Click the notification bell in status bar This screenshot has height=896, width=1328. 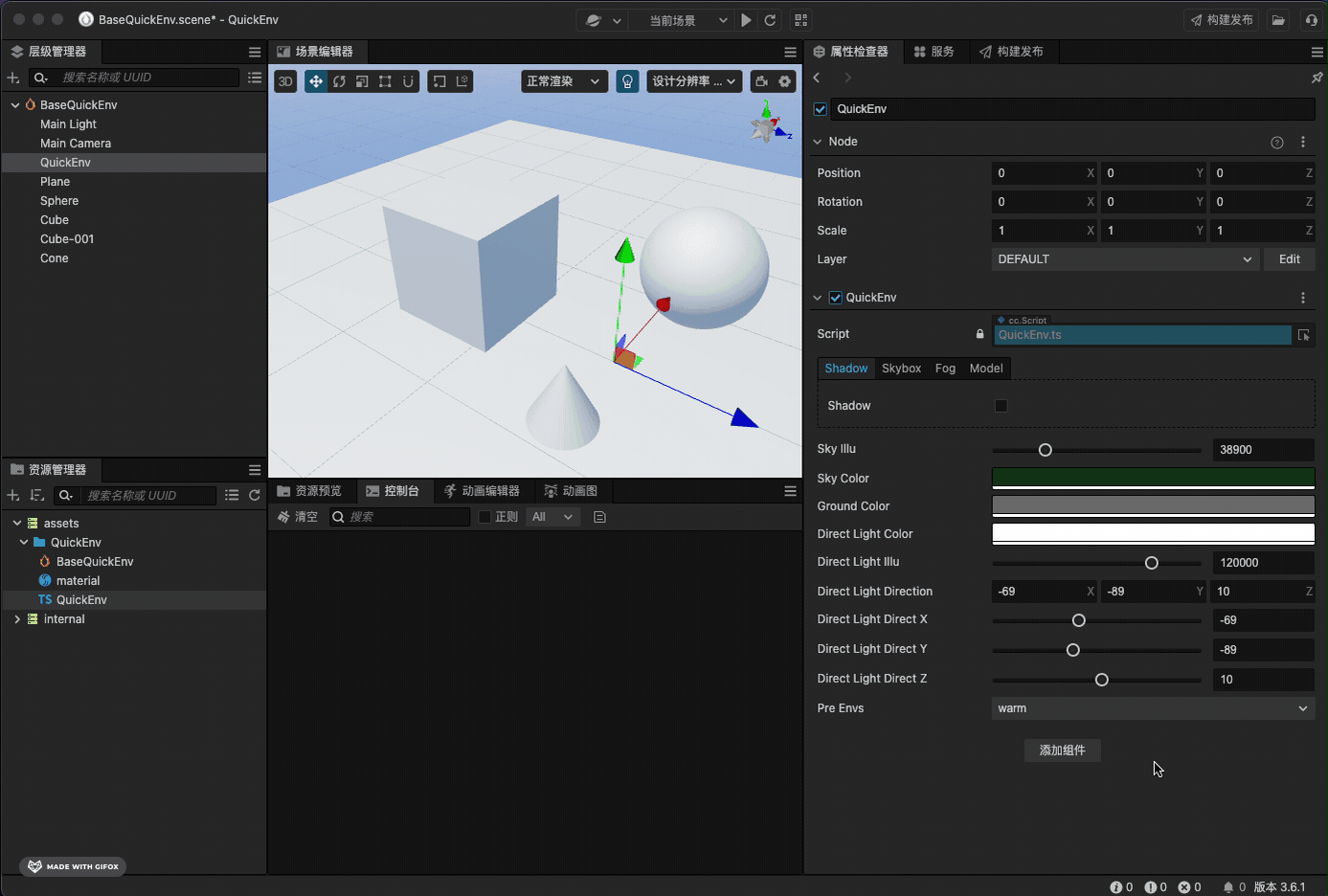tap(1227, 887)
